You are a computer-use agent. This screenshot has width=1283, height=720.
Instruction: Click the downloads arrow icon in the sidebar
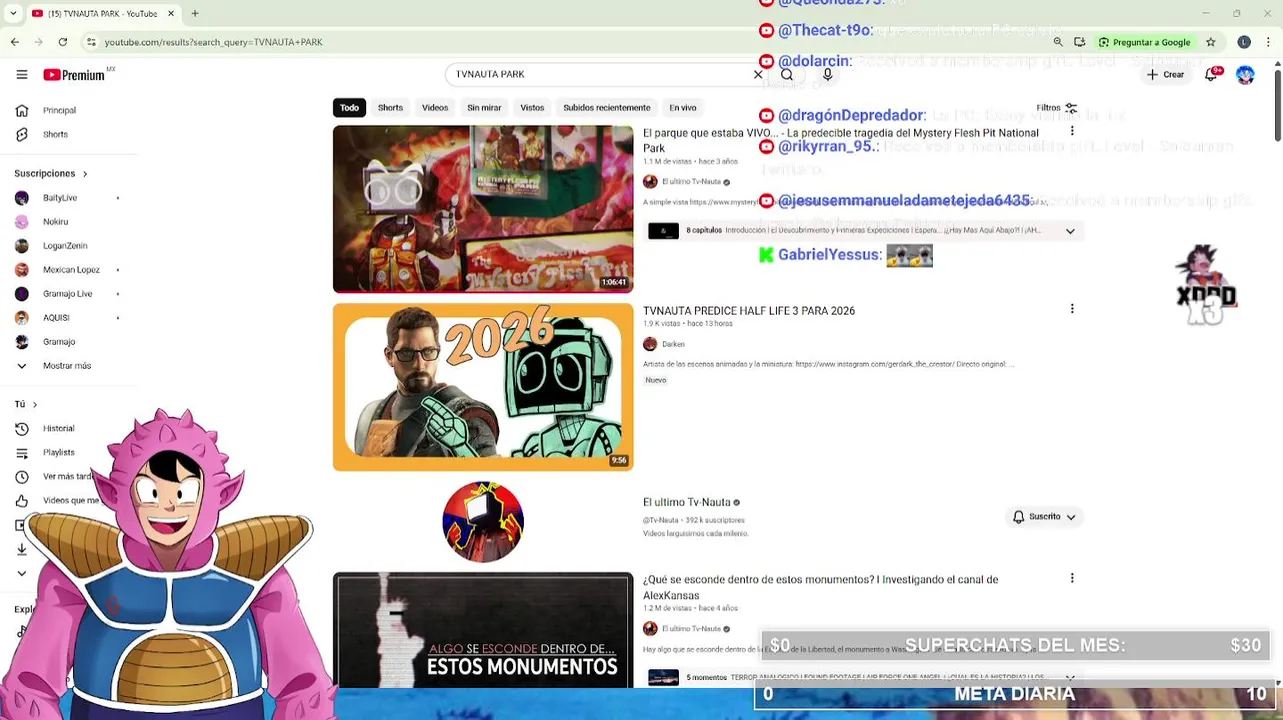pyautogui.click(x=21, y=548)
